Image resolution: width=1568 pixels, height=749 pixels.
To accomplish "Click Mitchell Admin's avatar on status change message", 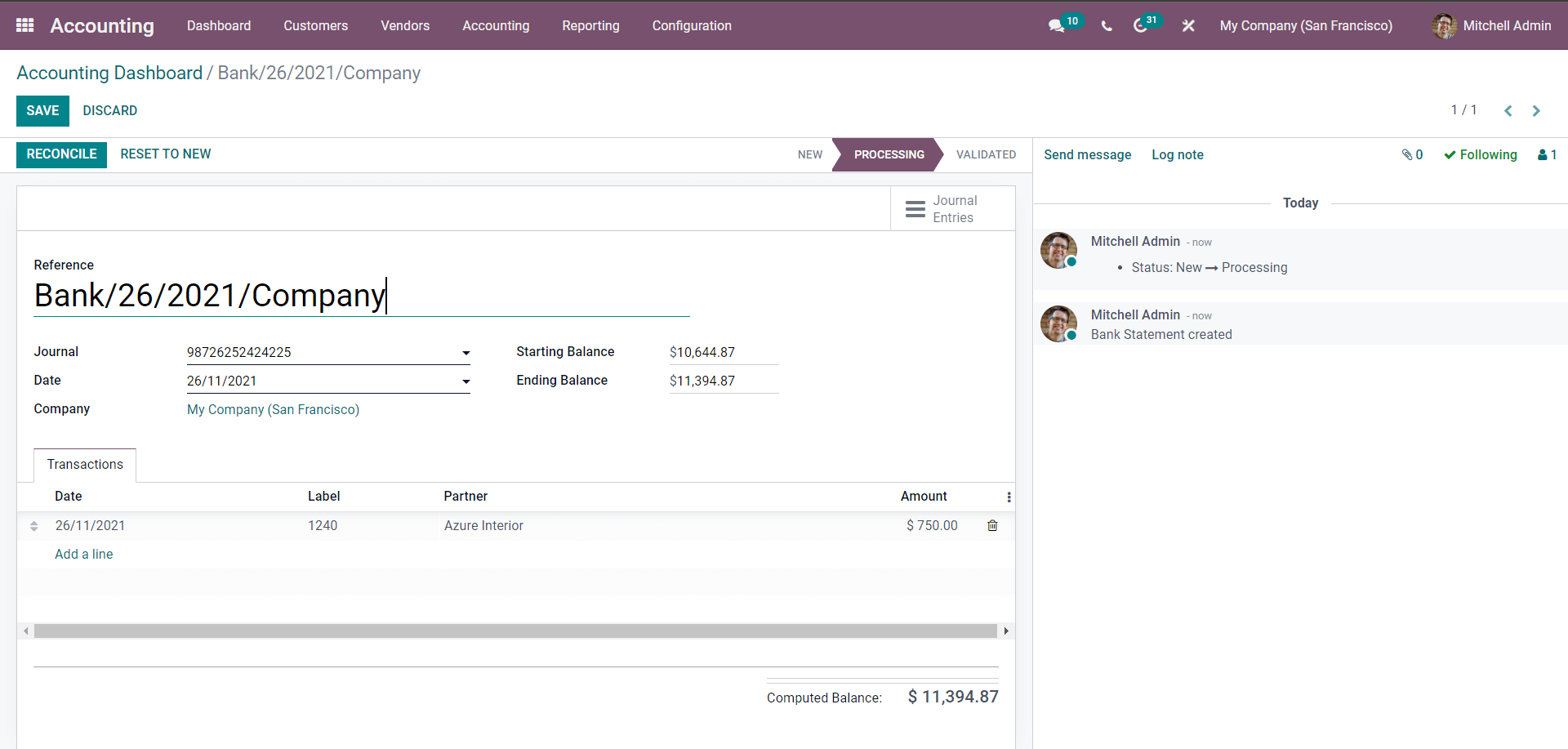I will [1058, 250].
